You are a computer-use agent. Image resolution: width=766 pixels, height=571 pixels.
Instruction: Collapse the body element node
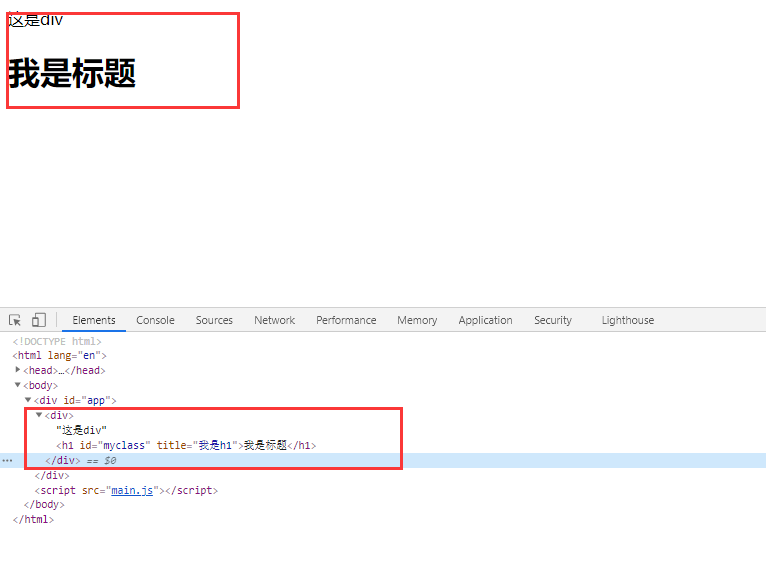coord(18,385)
